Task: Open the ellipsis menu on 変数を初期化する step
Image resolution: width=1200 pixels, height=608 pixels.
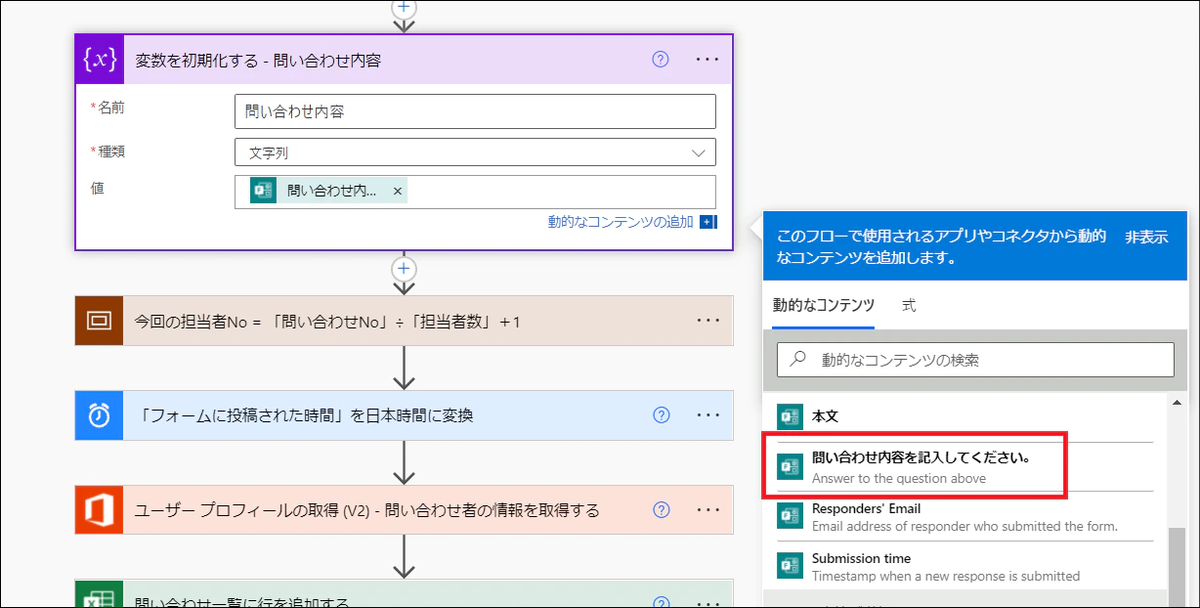Action: 708,59
